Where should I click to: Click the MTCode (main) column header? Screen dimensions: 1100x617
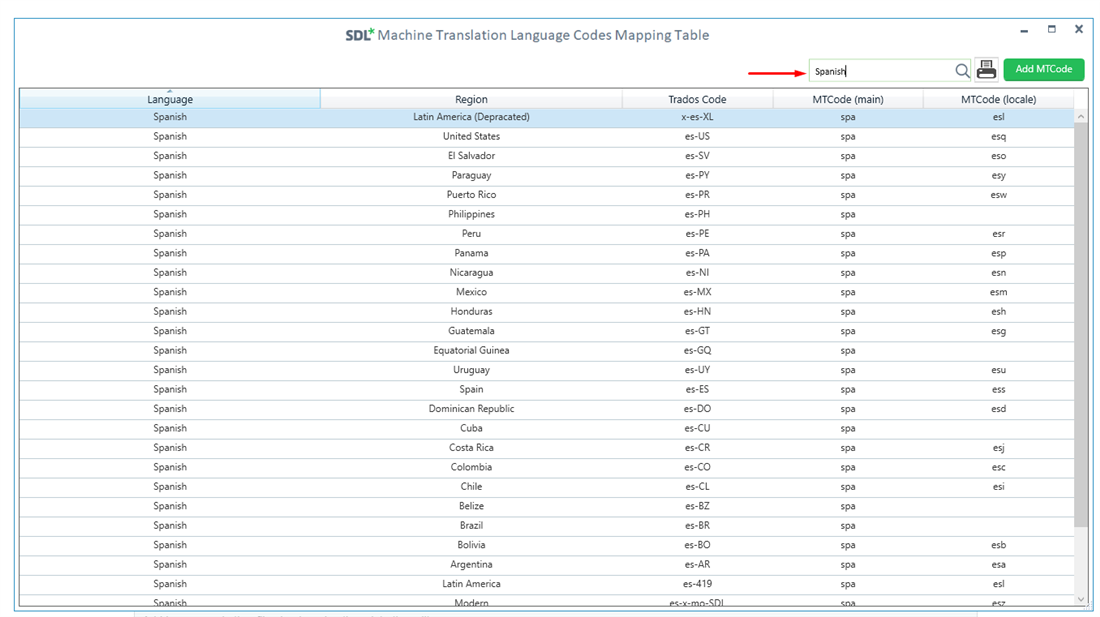tap(847, 100)
